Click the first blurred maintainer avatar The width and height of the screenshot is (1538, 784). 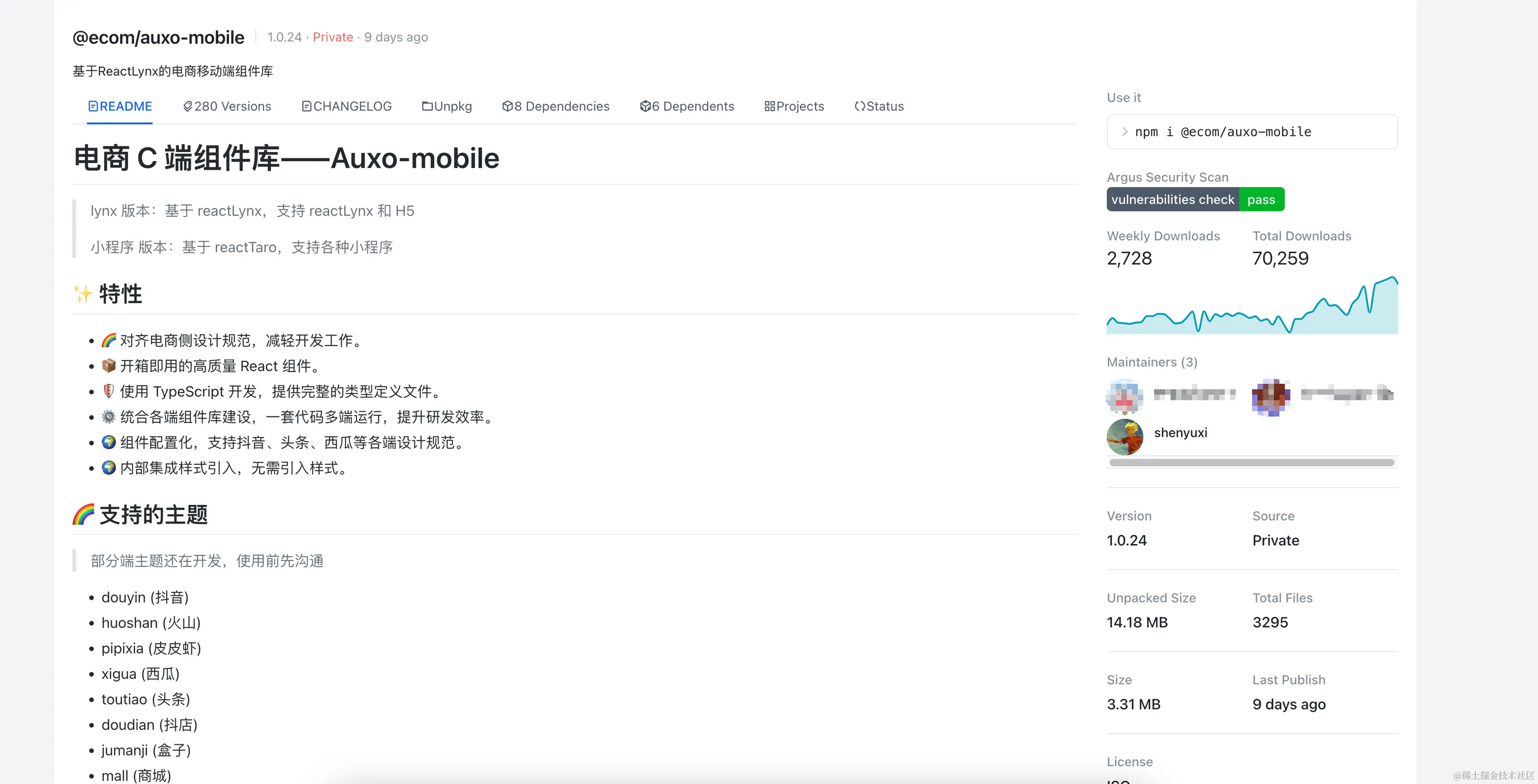point(1125,396)
